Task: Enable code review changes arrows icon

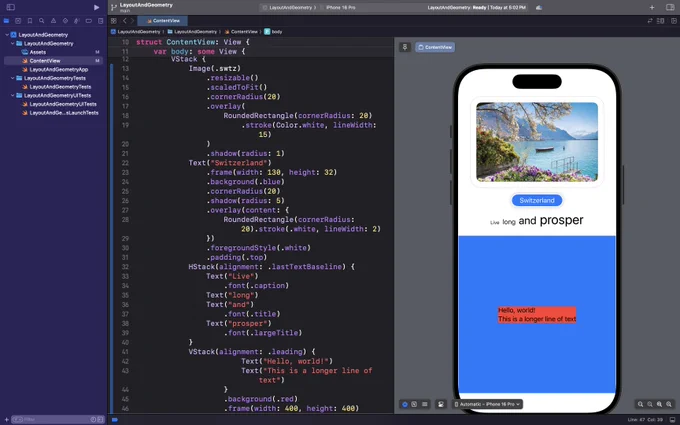Action: coord(650,21)
